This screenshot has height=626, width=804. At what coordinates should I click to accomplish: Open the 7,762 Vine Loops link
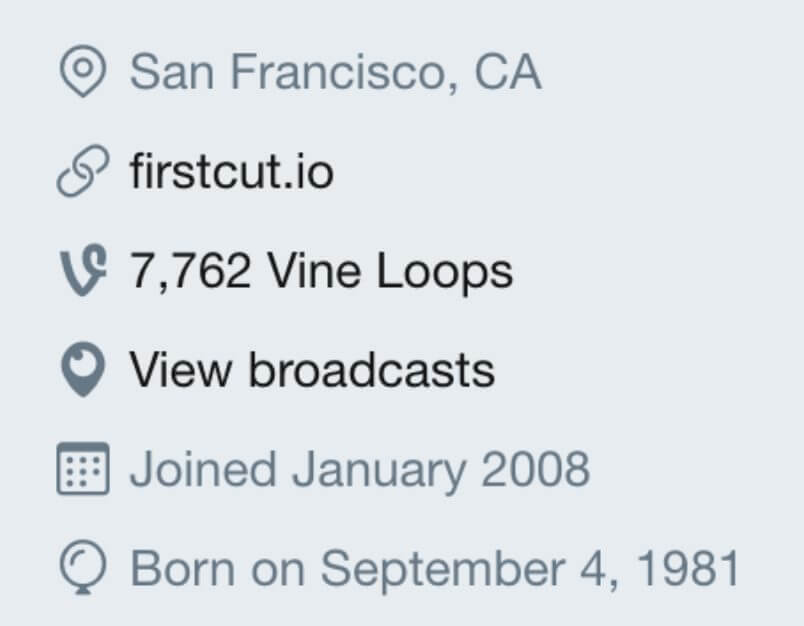321,271
